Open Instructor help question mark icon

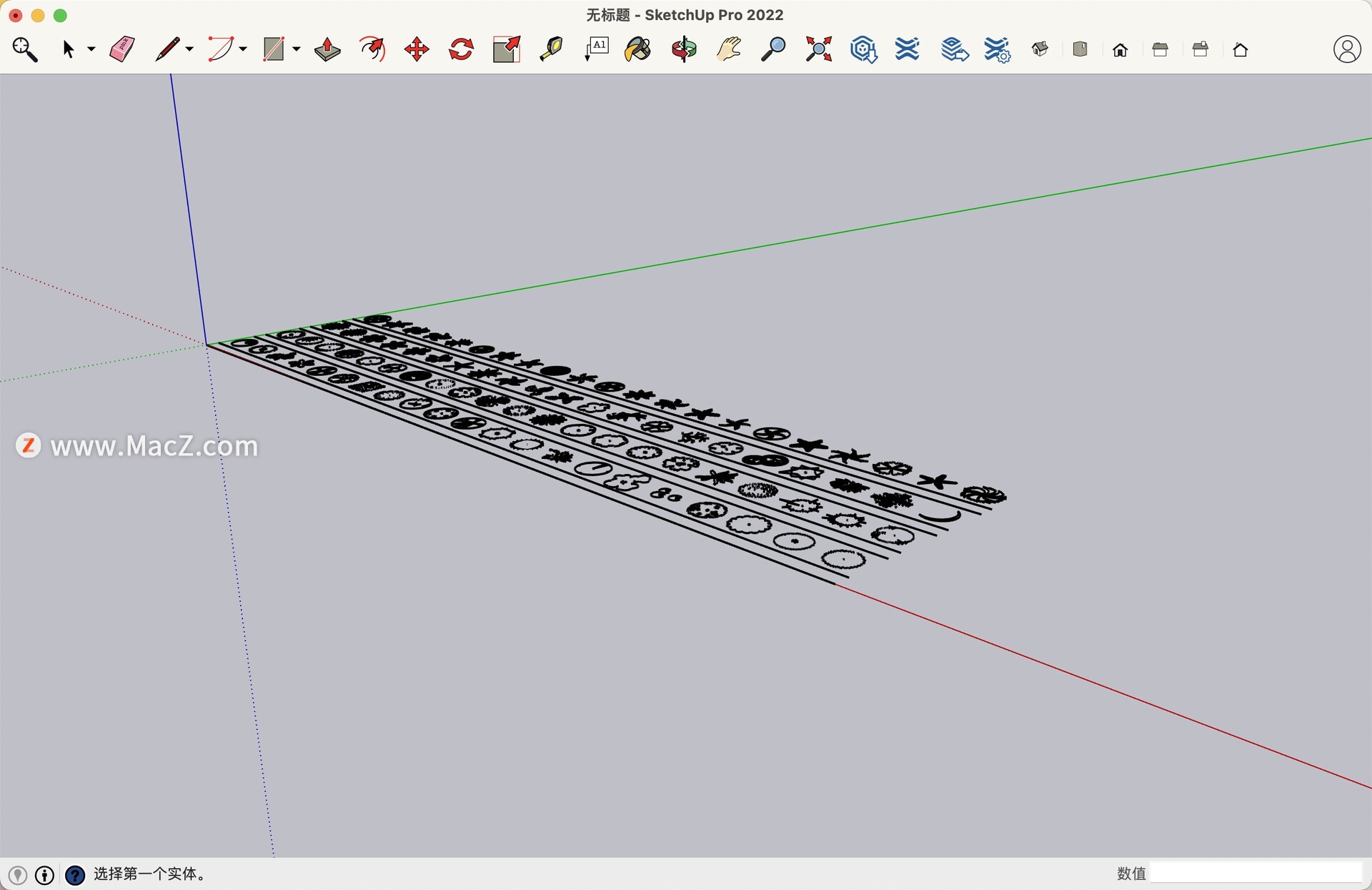pos(75,874)
